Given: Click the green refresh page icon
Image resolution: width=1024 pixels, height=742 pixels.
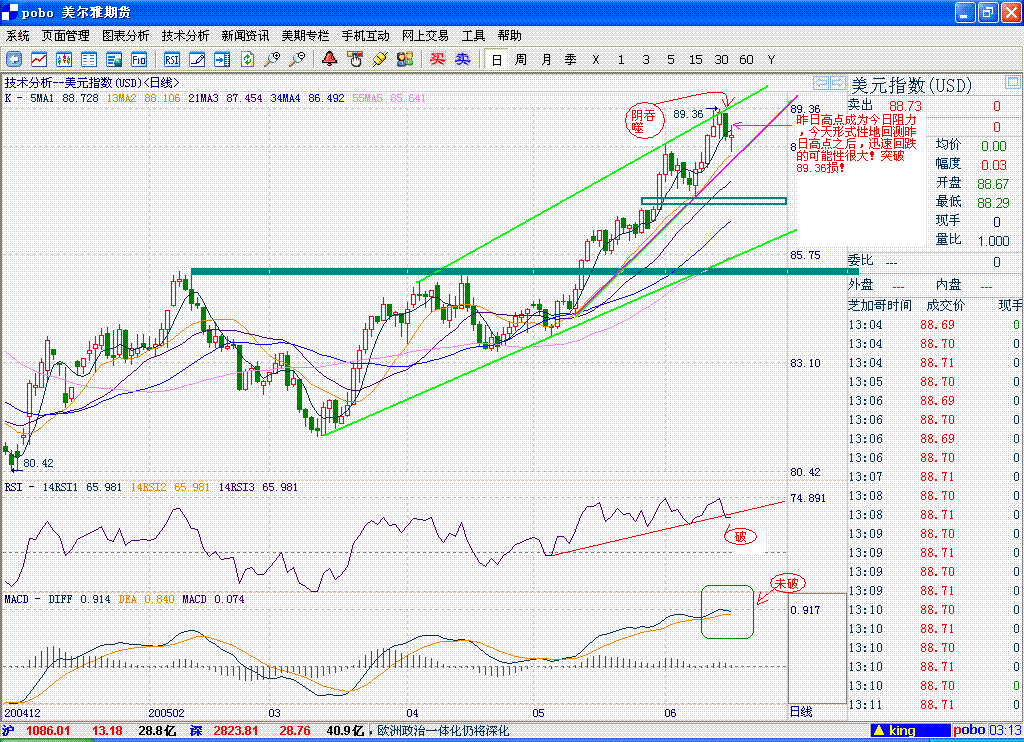Looking at the screenshot, I should (247, 59).
